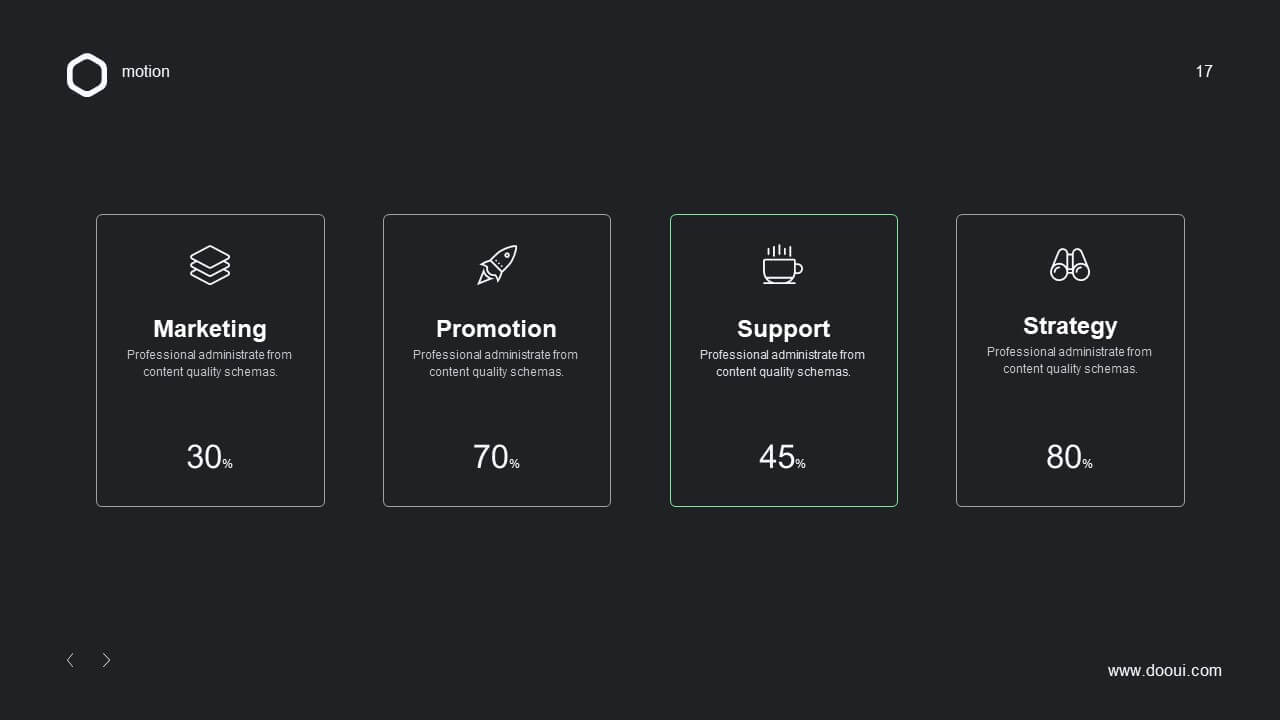Click the Marketing card description text
The image size is (1280, 720).
point(210,363)
